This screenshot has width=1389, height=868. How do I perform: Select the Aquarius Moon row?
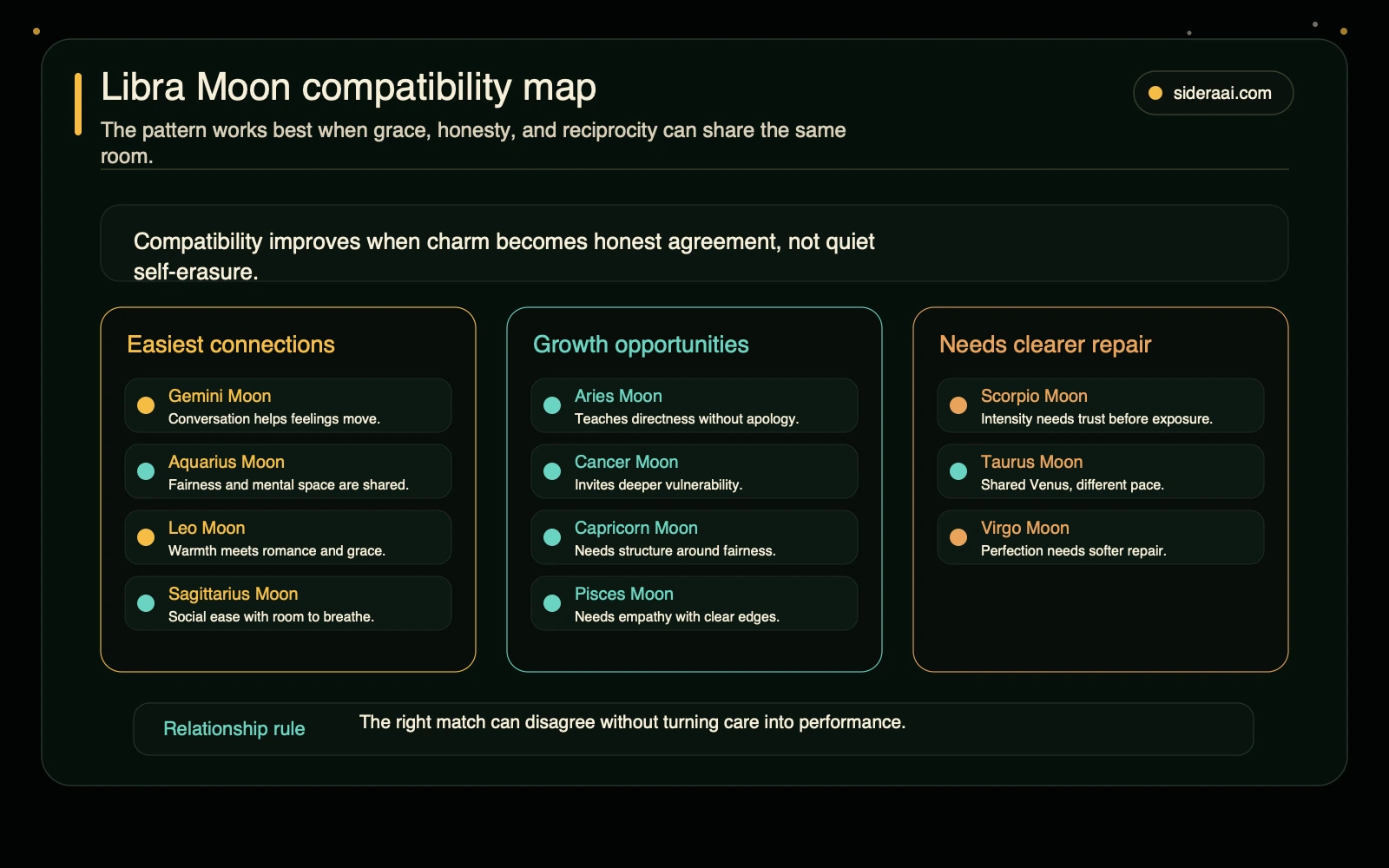[x=288, y=471]
